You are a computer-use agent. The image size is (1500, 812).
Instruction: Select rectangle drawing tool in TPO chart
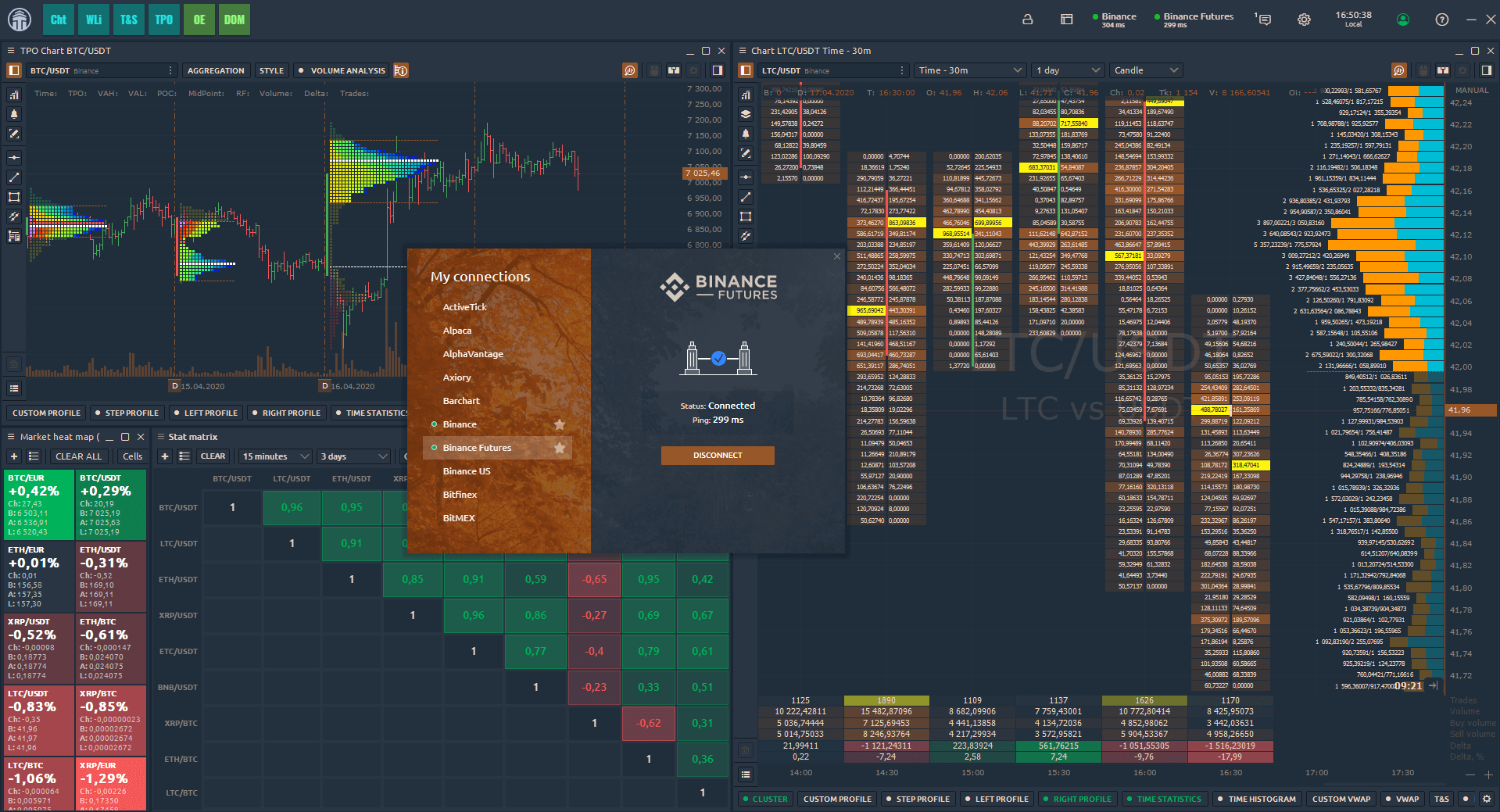pos(14,197)
